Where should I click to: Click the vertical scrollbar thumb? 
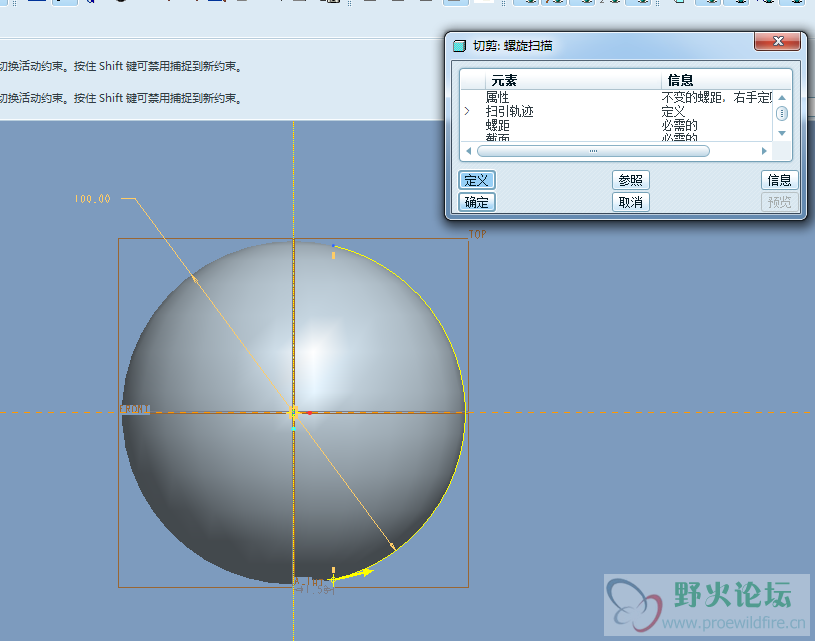point(782,113)
